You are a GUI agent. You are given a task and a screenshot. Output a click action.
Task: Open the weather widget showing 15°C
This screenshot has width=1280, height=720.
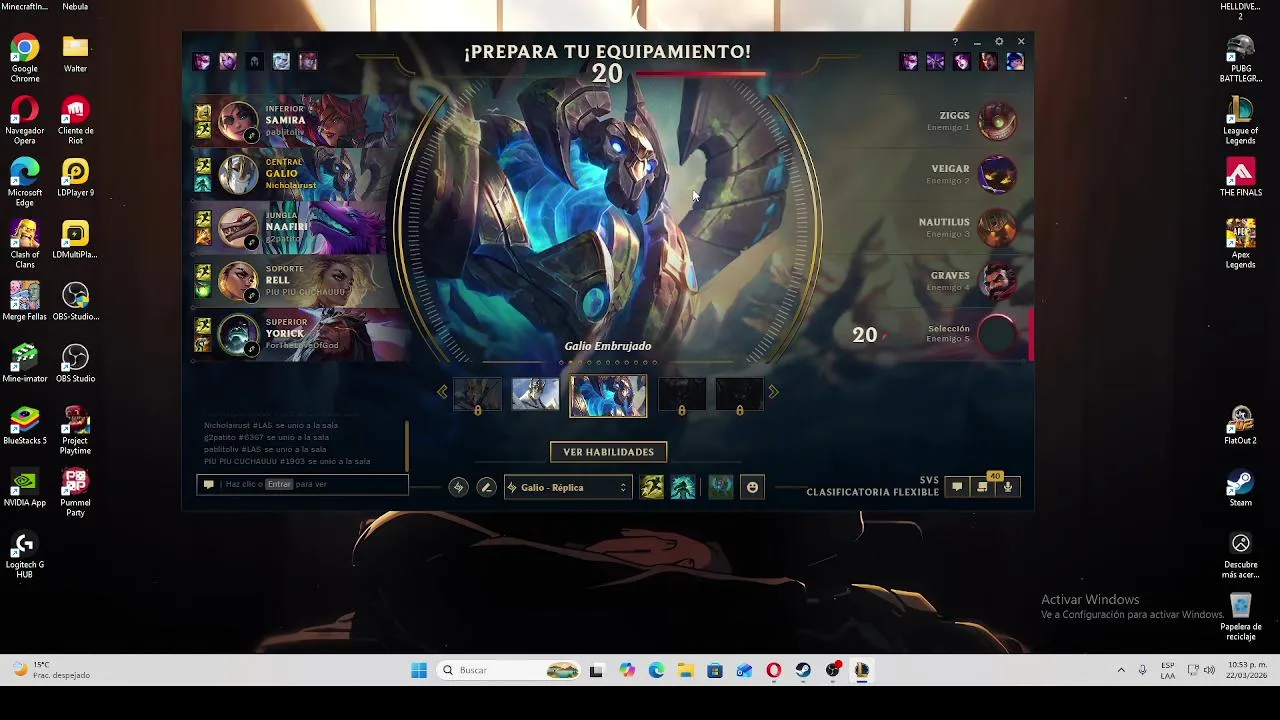[x=50, y=670]
